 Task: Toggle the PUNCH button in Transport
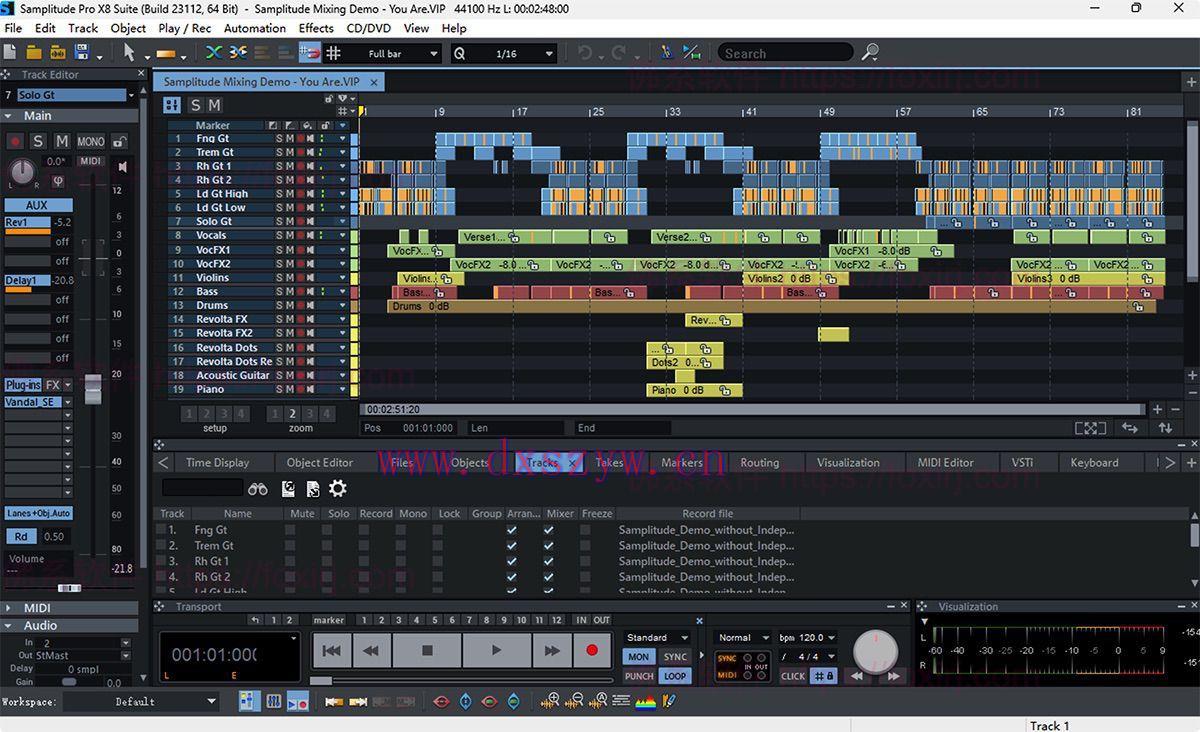point(639,676)
